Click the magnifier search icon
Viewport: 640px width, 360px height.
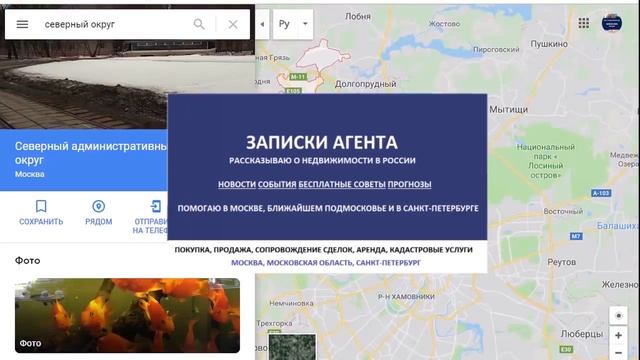click(199, 24)
